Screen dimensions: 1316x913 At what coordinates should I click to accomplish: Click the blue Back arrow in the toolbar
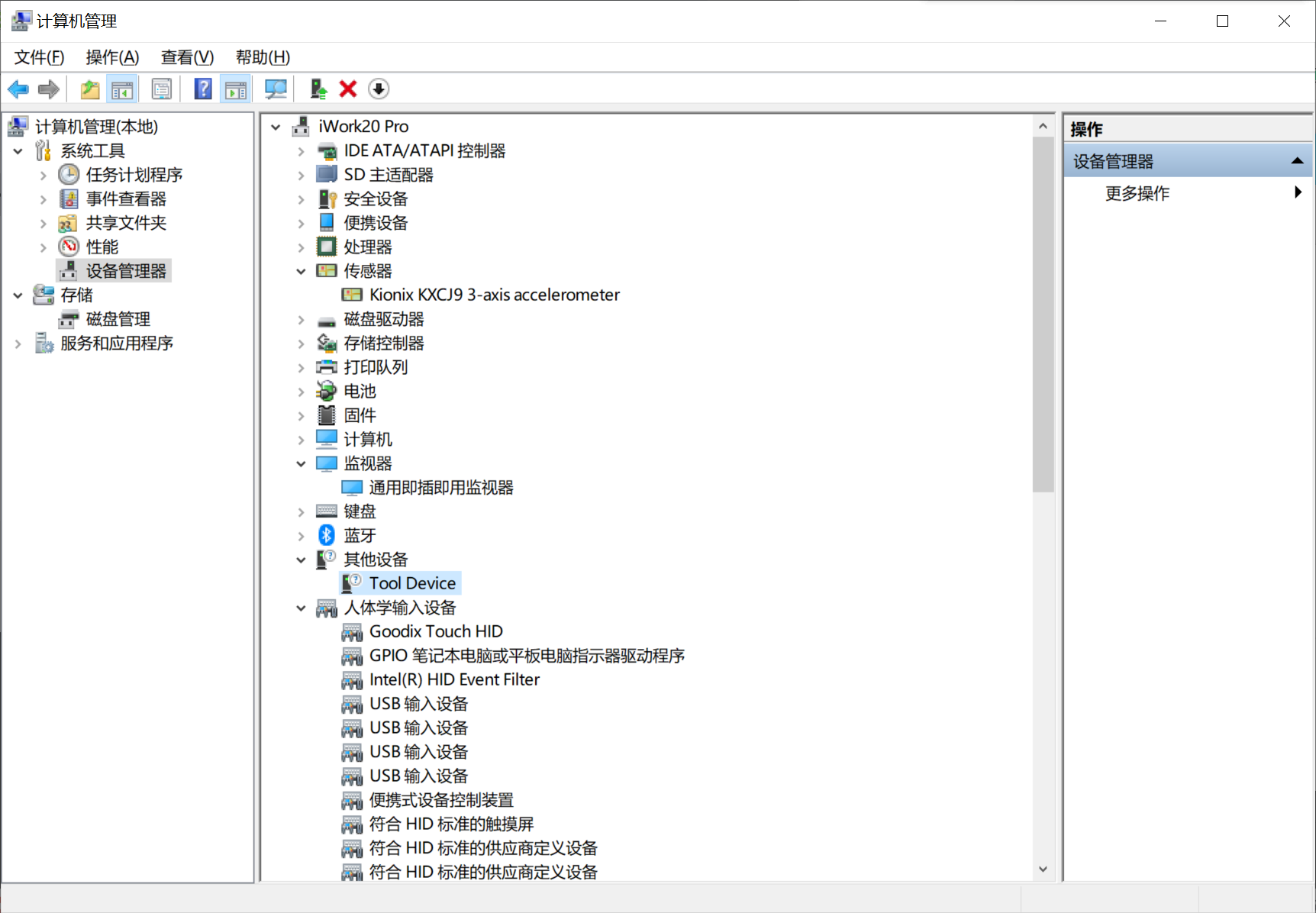pos(18,89)
